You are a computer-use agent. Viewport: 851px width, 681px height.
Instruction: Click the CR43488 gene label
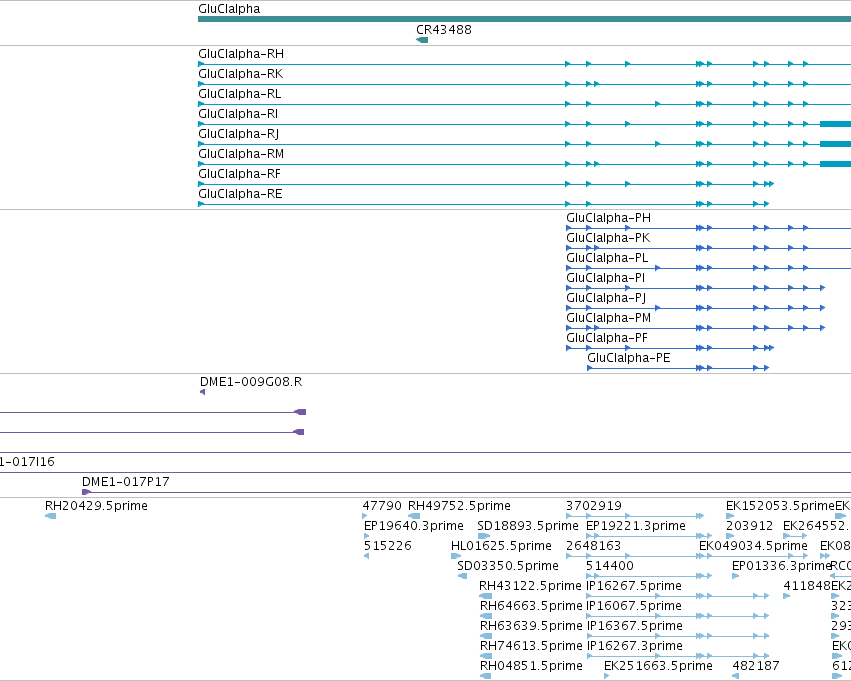click(444, 29)
